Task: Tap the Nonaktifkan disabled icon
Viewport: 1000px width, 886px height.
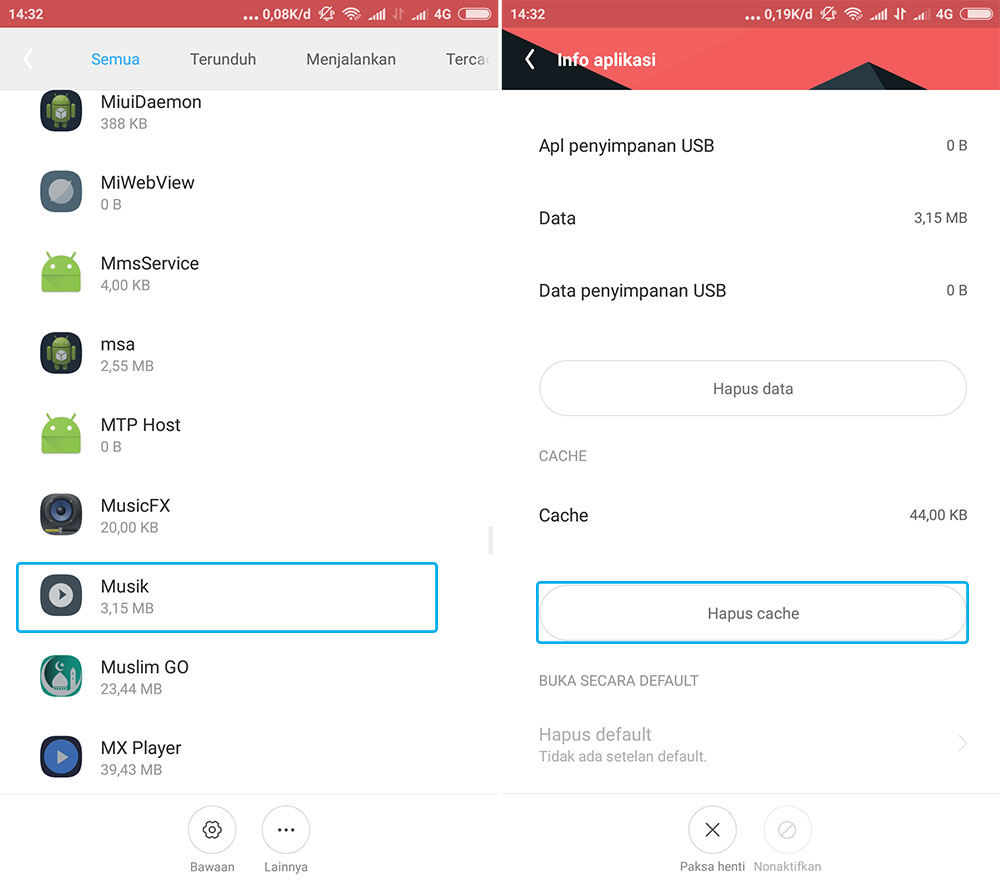Action: (x=787, y=830)
